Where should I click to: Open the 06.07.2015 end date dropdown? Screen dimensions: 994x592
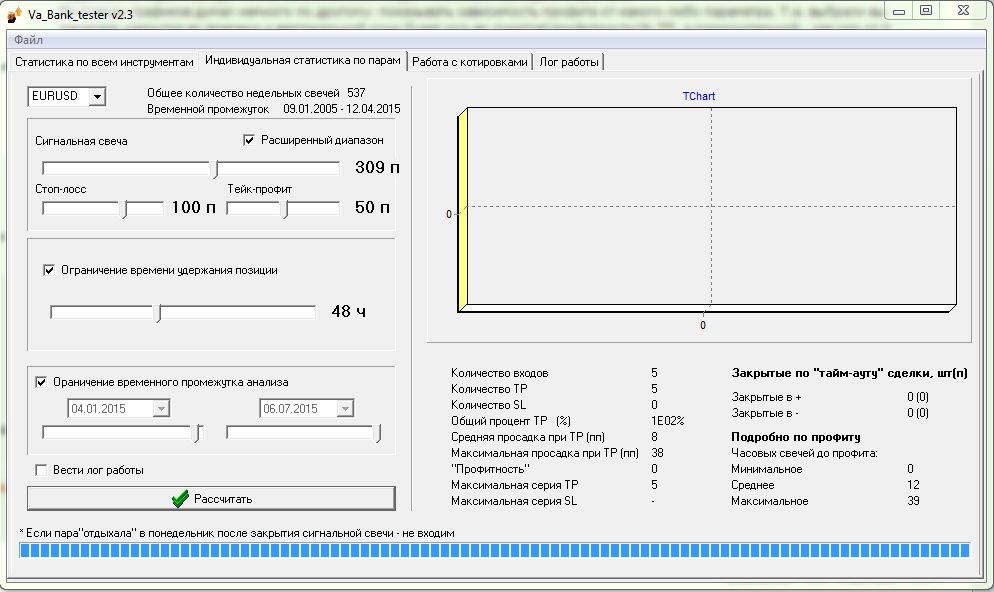(345, 409)
